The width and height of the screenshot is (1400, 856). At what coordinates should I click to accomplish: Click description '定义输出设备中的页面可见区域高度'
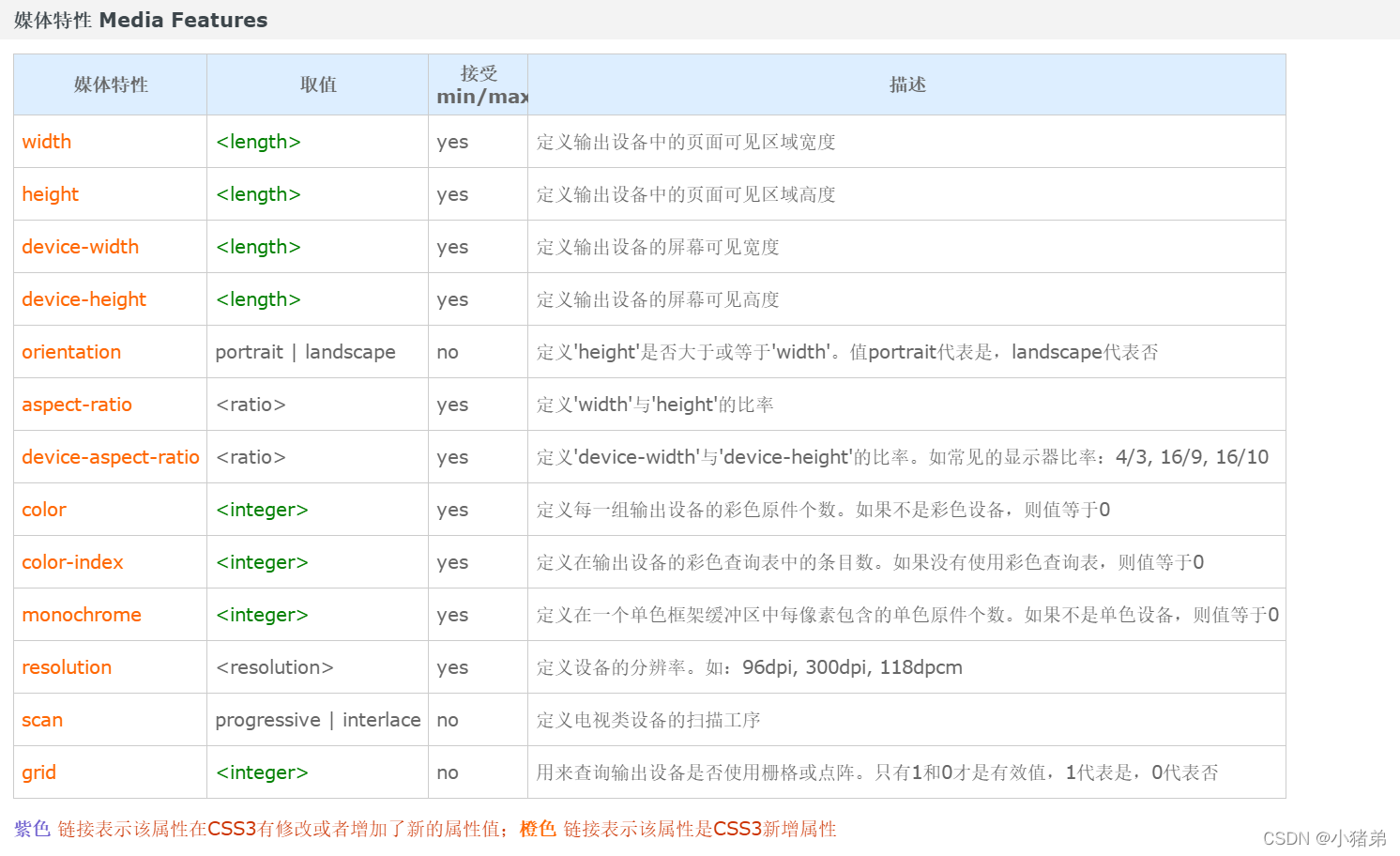[x=686, y=194]
